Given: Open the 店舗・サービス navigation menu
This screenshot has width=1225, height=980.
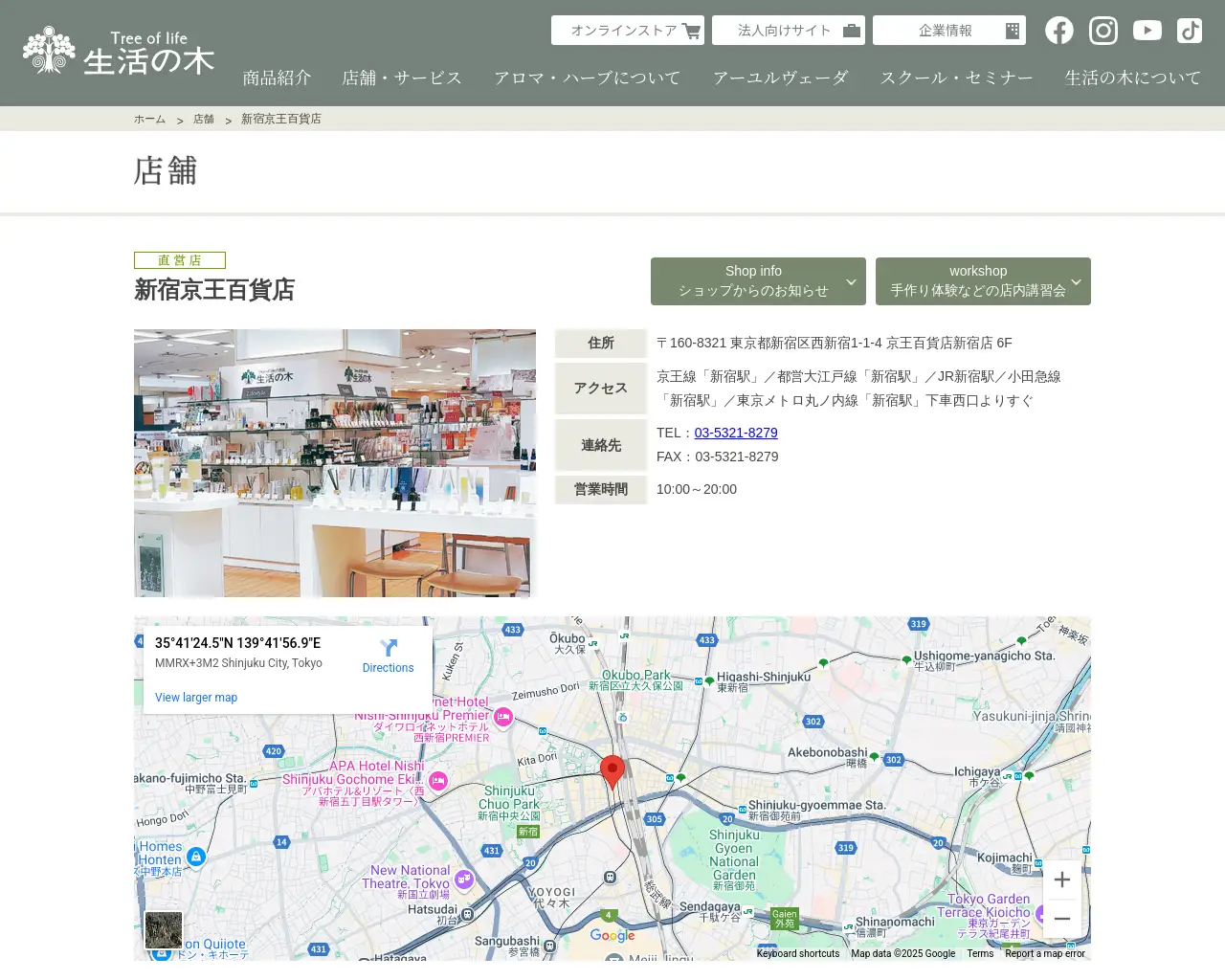Looking at the screenshot, I should pyautogui.click(x=401, y=78).
